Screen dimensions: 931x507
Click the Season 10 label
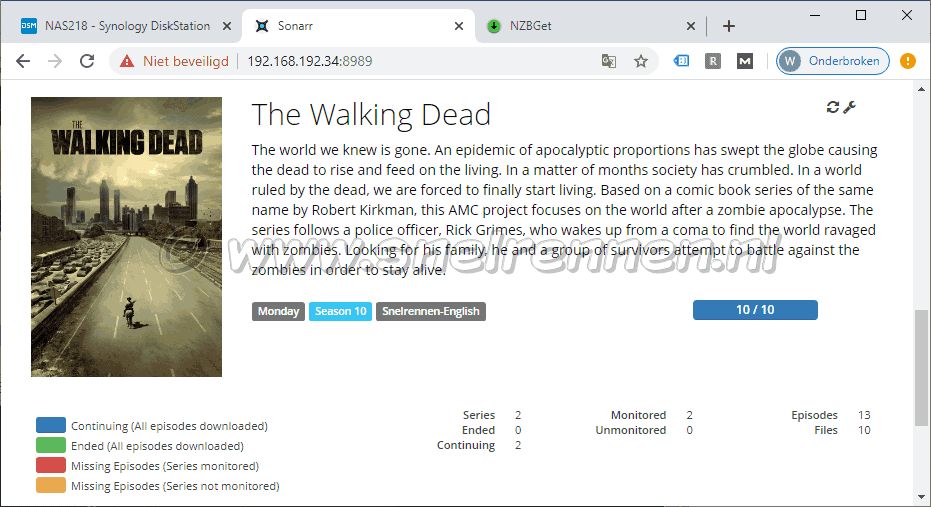pos(340,311)
